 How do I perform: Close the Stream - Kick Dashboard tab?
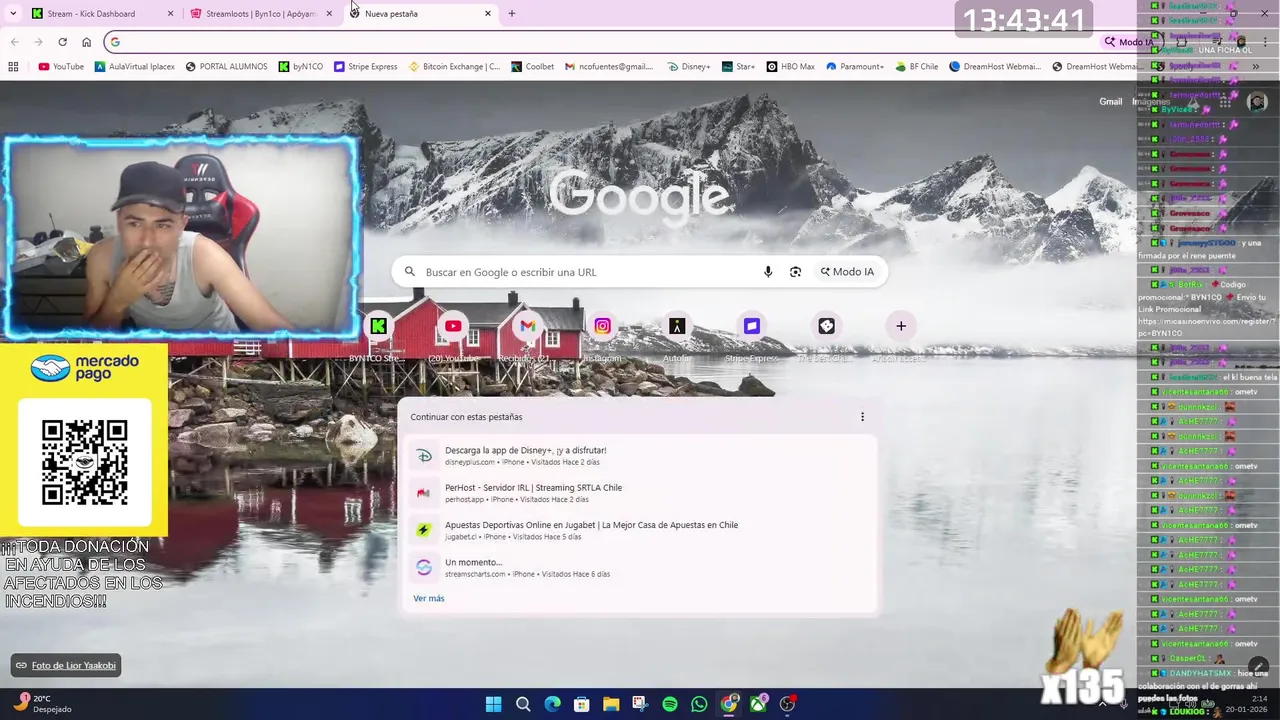[x=170, y=14]
